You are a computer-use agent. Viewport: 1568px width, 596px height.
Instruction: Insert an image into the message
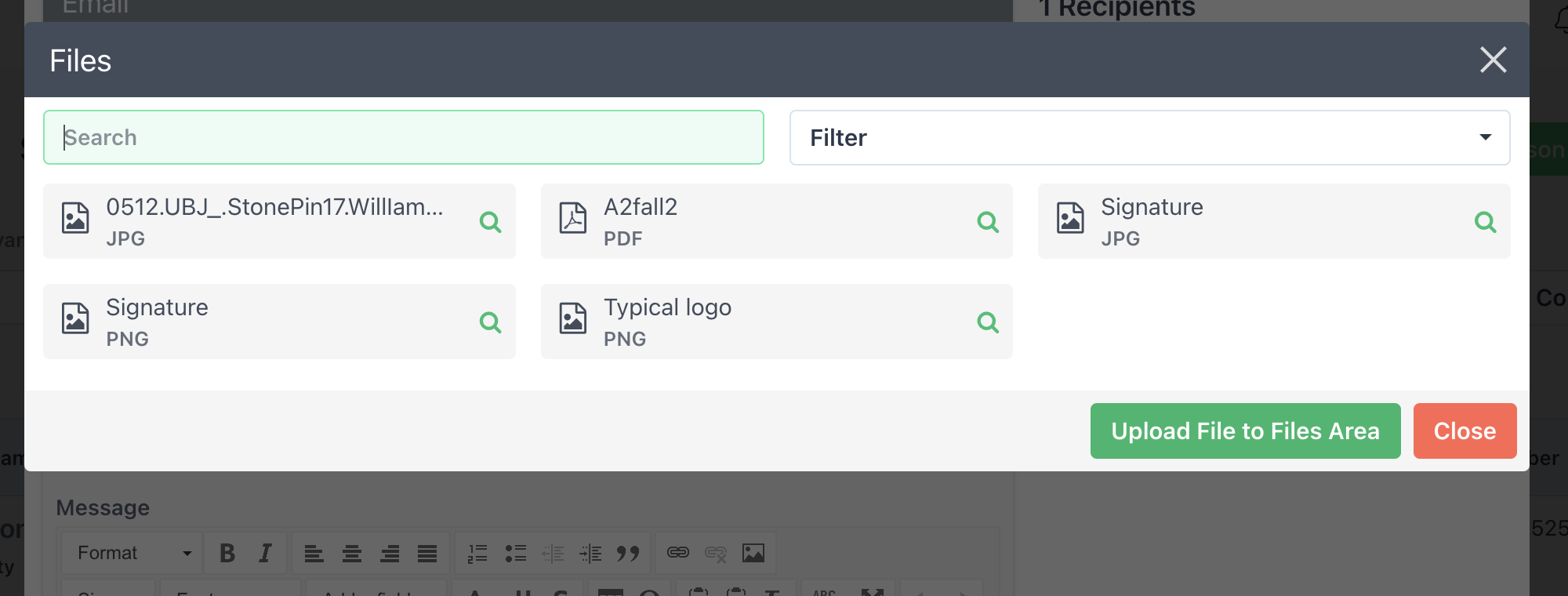754,552
